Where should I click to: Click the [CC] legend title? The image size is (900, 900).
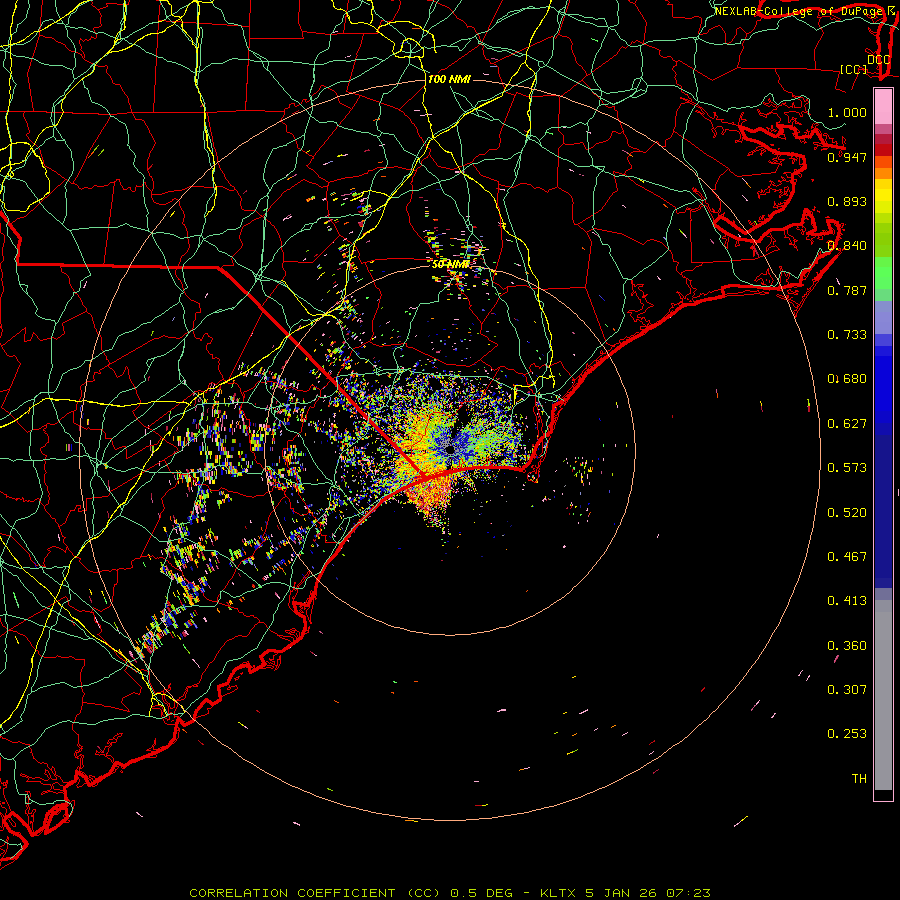(854, 69)
